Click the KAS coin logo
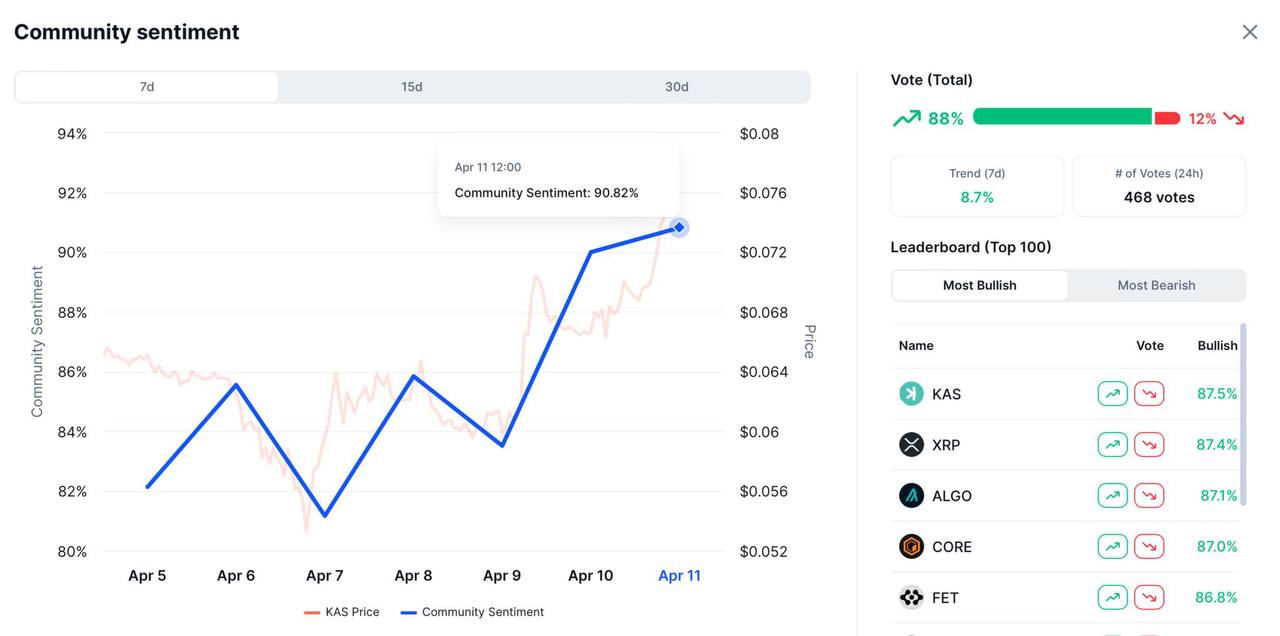 coord(911,394)
